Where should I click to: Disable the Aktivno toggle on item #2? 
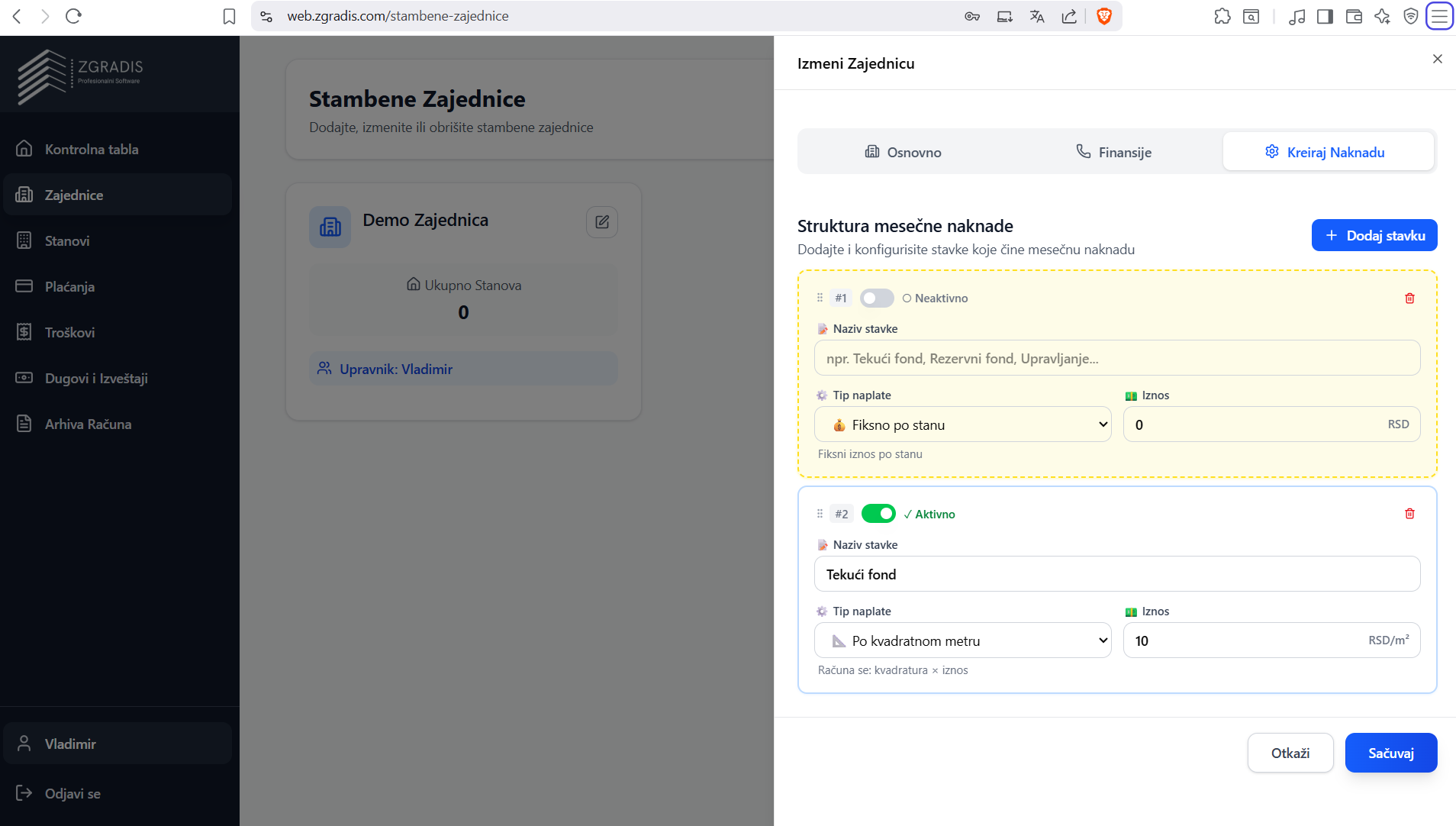coord(878,514)
